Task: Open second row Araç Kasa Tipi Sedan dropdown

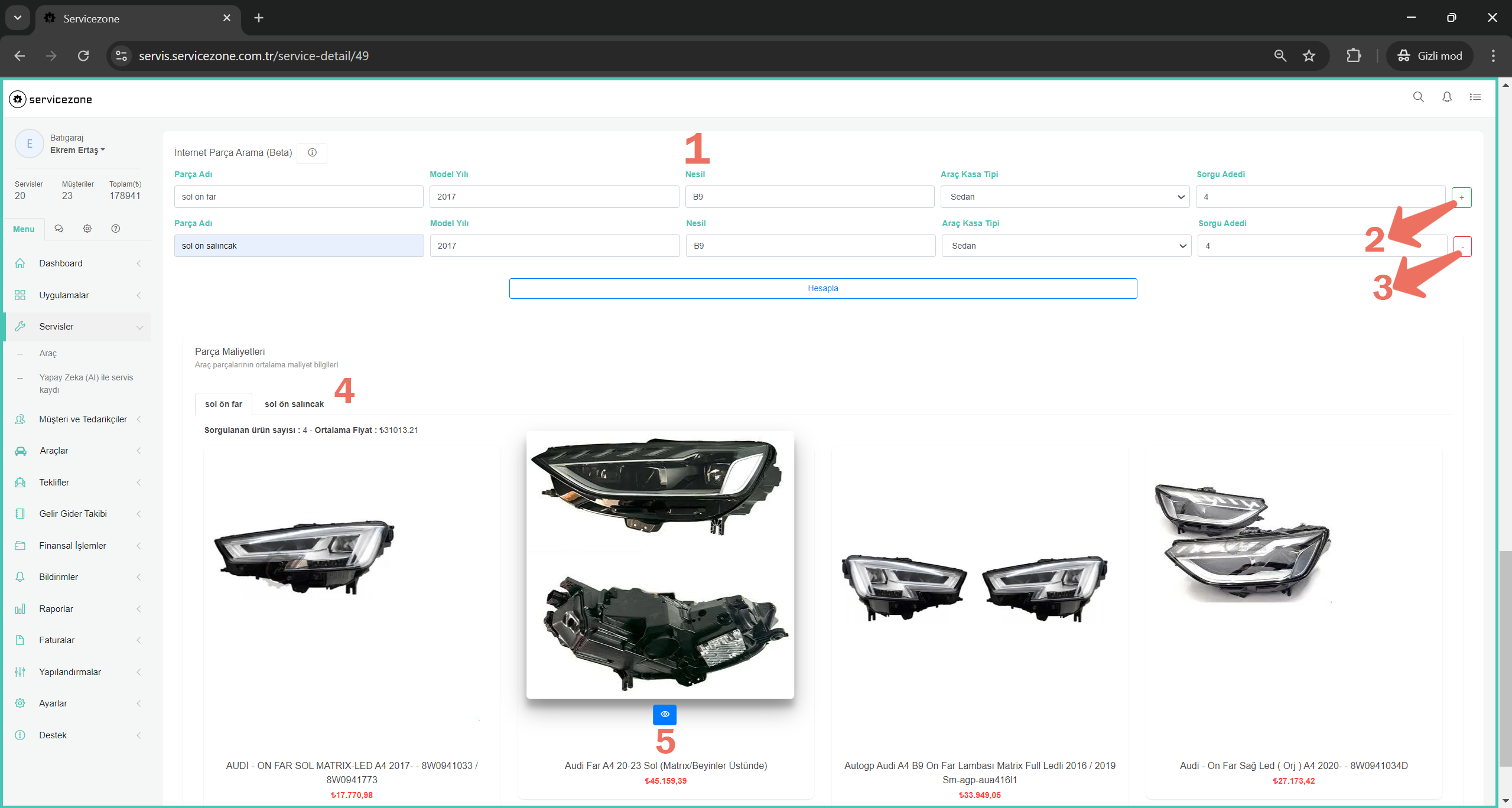Action: click(1066, 246)
